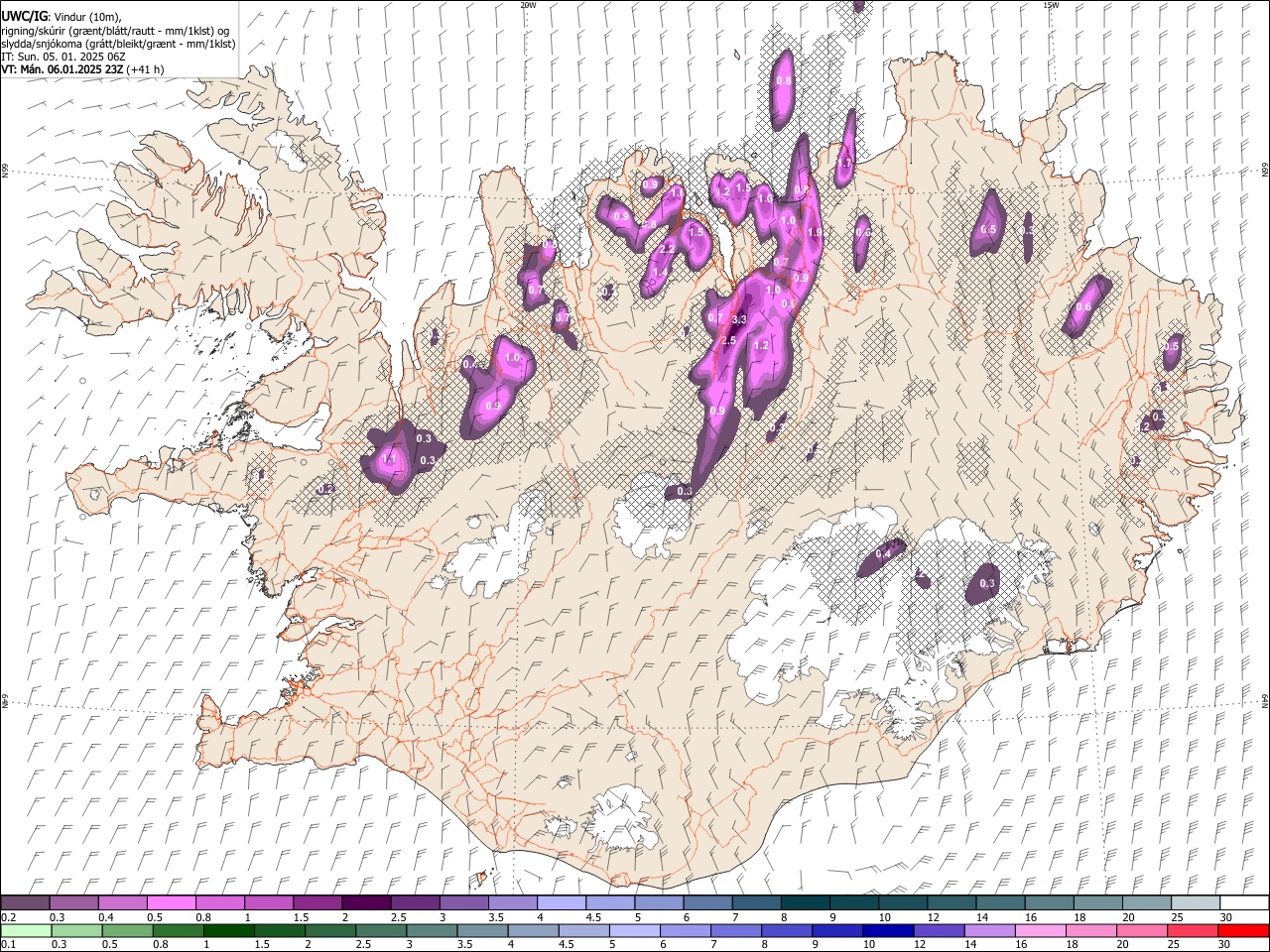1270x952 pixels.
Task: Click the white upper legend swatch at 30
Action: 1242,902
